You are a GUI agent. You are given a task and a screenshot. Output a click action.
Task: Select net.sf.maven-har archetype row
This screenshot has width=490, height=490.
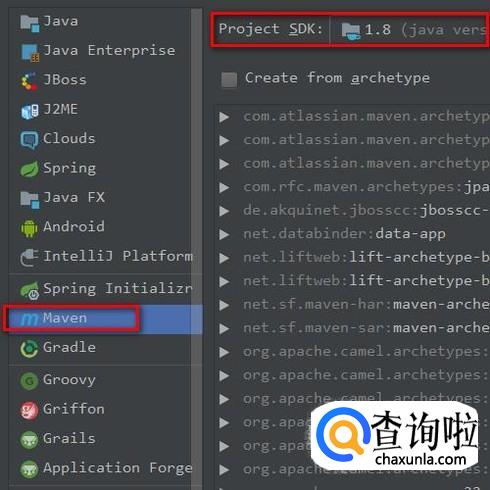(354, 305)
